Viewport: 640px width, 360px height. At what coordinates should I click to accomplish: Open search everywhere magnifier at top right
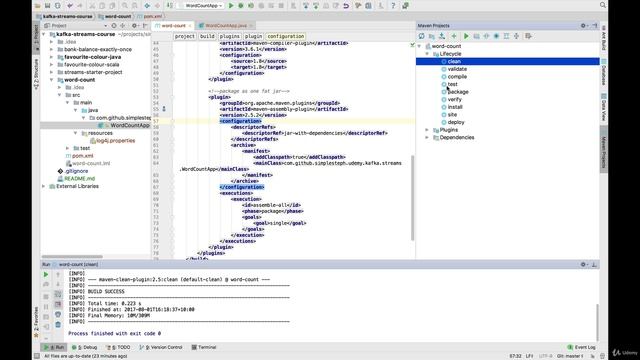point(602,5)
